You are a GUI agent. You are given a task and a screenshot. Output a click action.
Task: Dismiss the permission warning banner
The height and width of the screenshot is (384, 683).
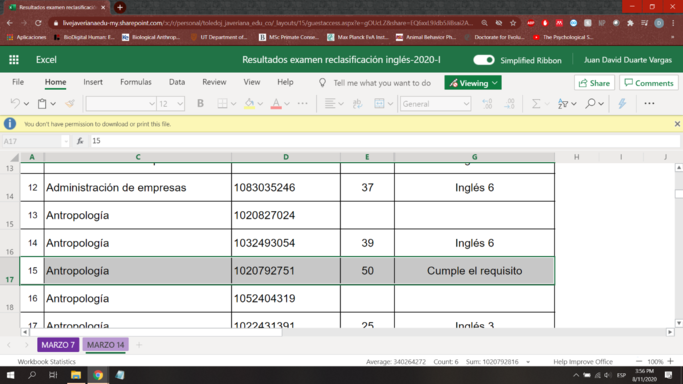tap(677, 124)
